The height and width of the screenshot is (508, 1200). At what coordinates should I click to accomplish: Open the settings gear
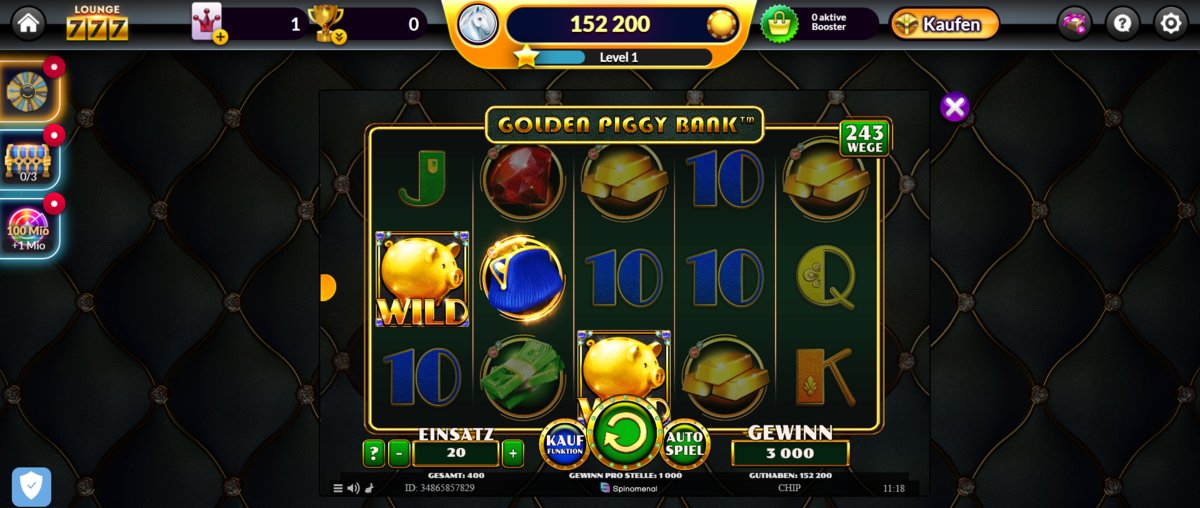pos(1171,23)
